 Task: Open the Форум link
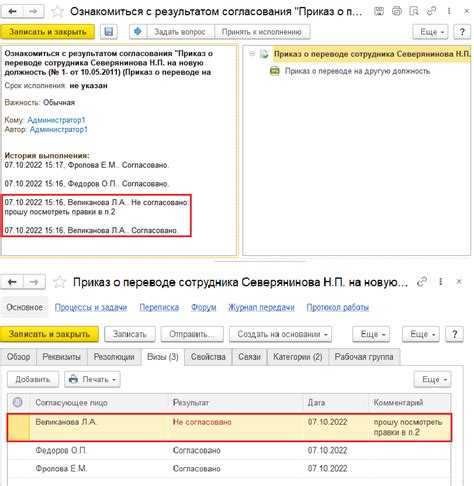point(204,307)
